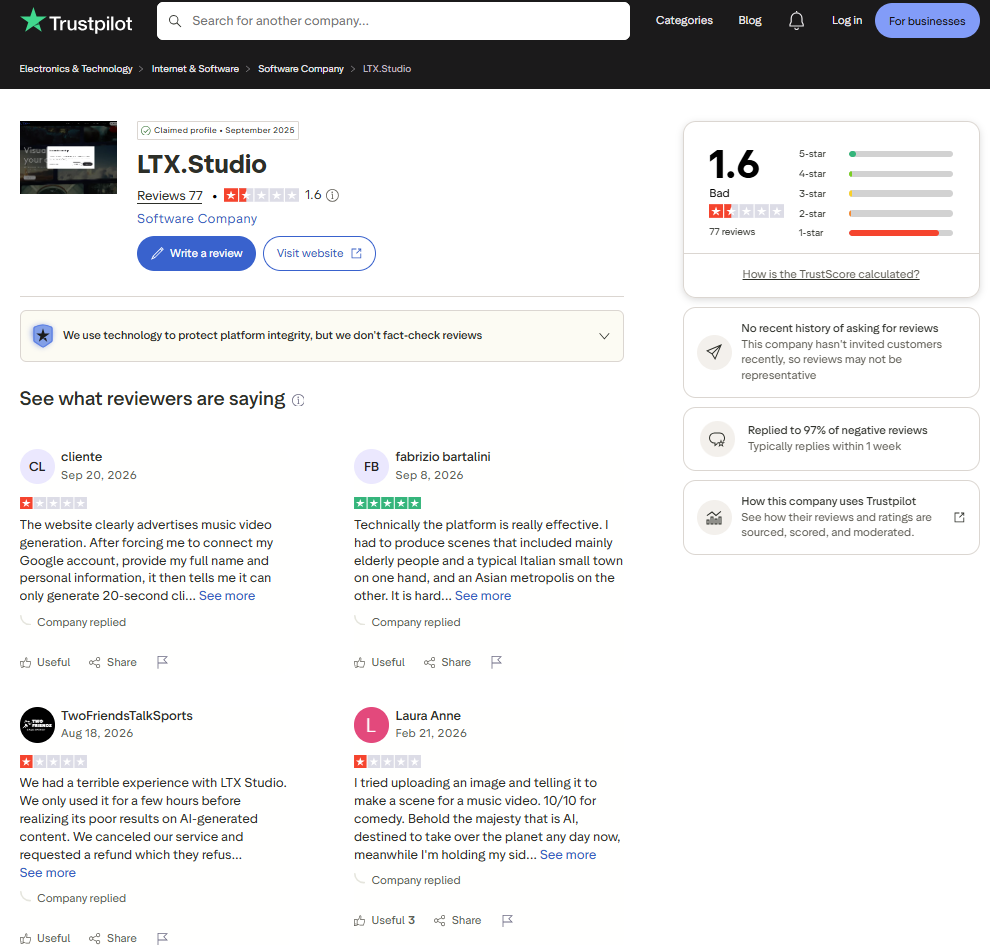Flag TwoFriendsTalkSports review

point(162,938)
